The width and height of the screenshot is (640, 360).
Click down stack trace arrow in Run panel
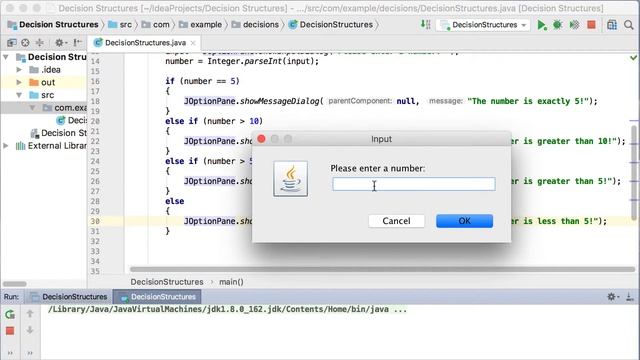30,330
